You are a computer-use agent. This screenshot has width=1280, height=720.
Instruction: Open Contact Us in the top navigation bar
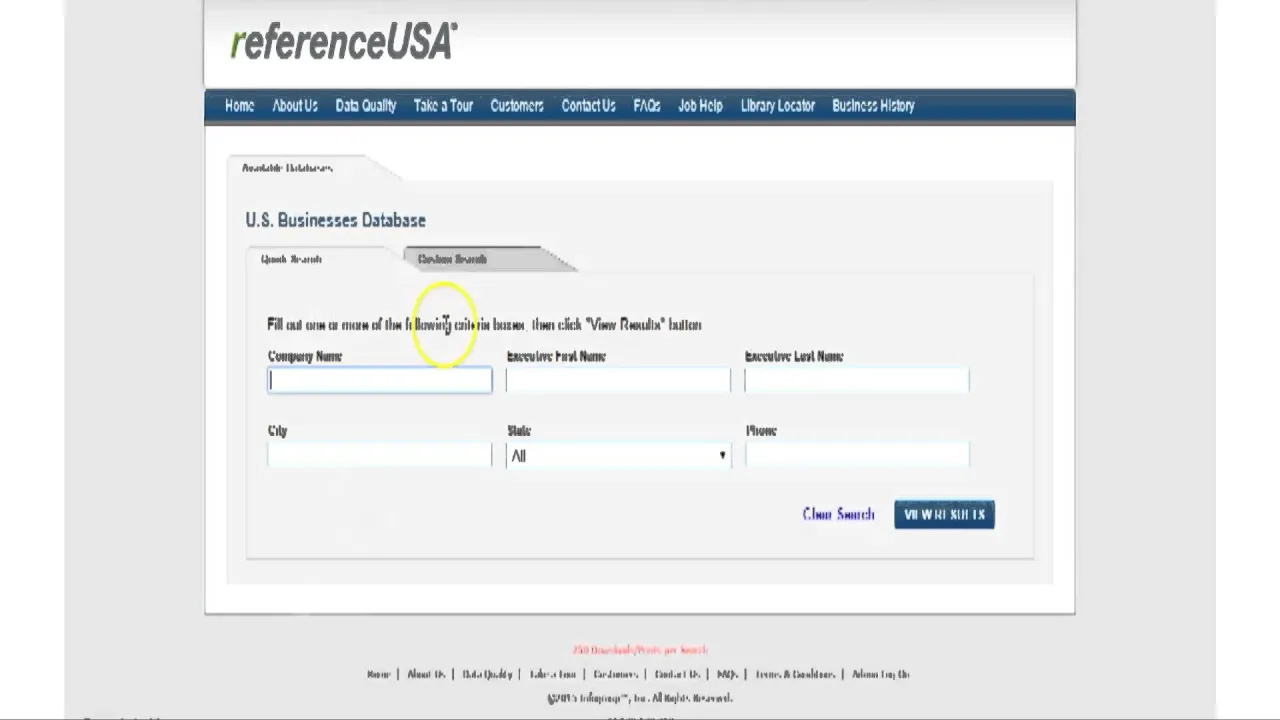pos(588,105)
